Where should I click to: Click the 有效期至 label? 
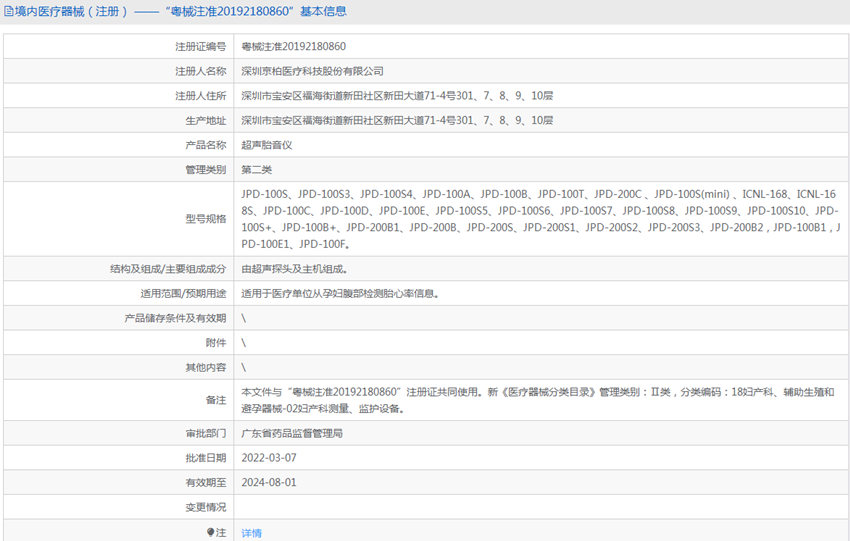pyautogui.click(x=205, y=482)
